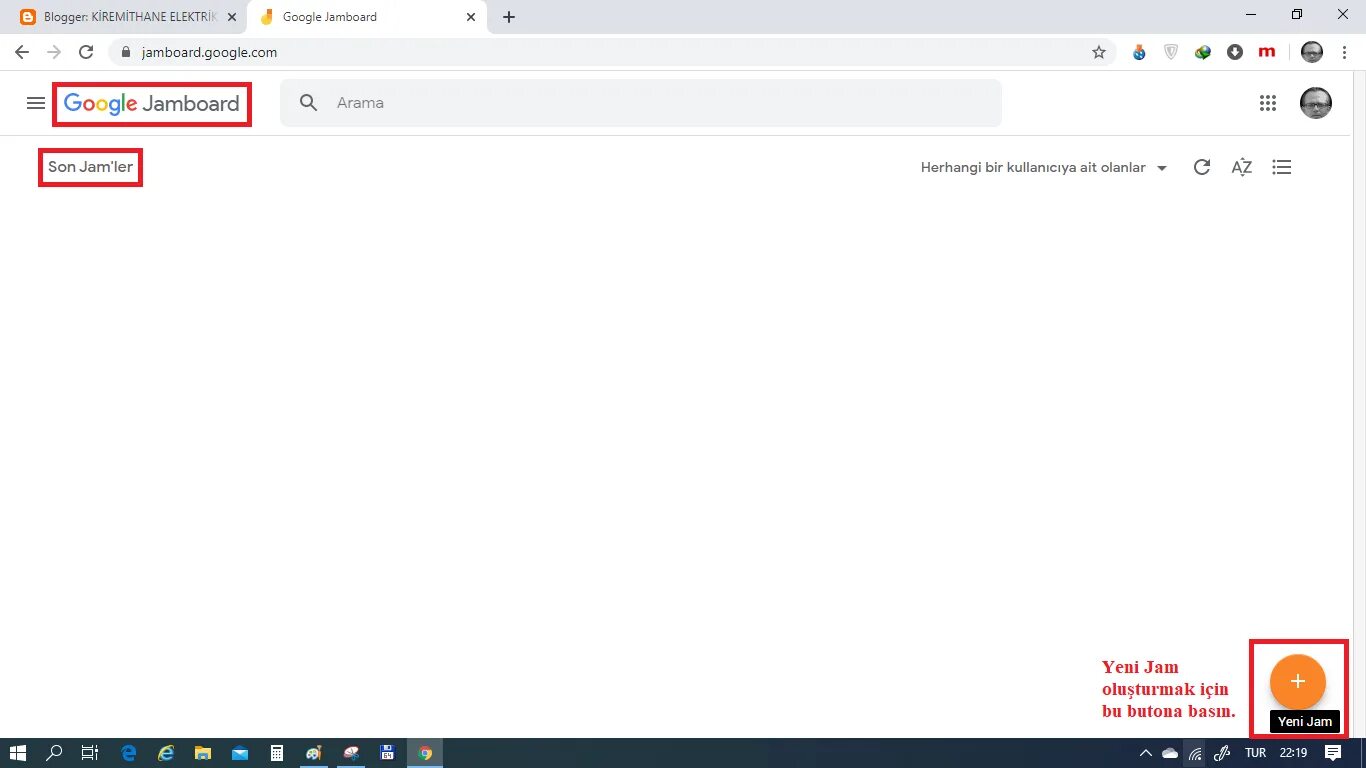Launch Microsoft Edge from the taskbar

[129, 753]
